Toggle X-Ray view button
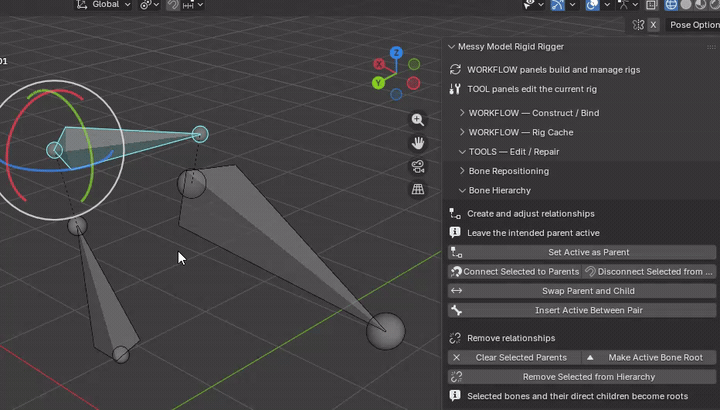Screen dimensions: 720x410 [x=652, y=5]
